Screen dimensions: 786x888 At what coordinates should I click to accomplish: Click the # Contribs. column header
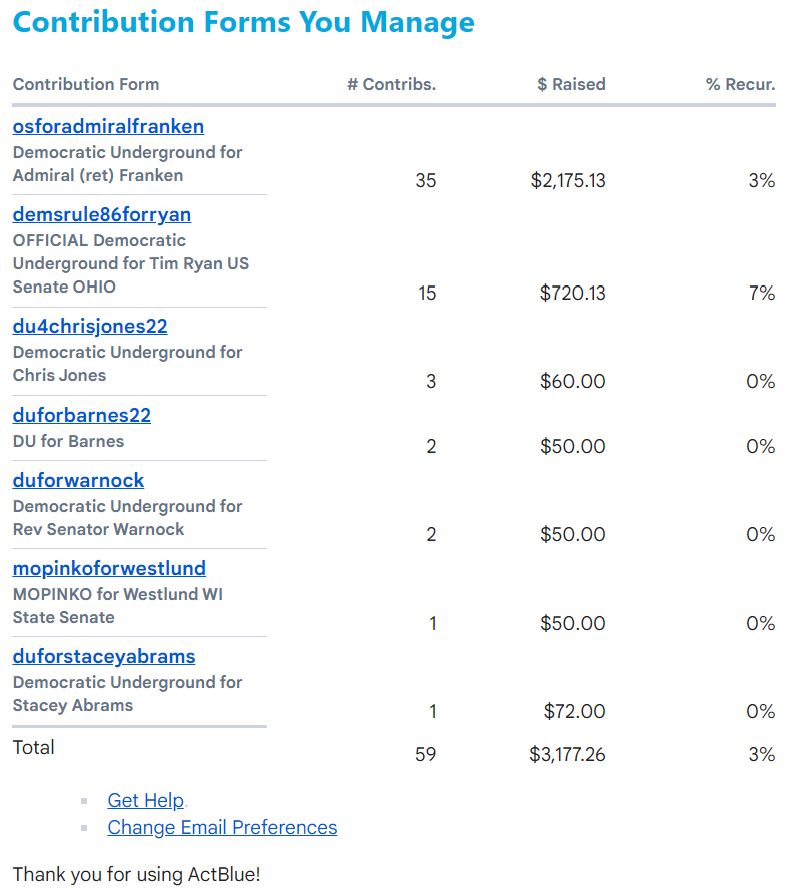click(391, 84)
